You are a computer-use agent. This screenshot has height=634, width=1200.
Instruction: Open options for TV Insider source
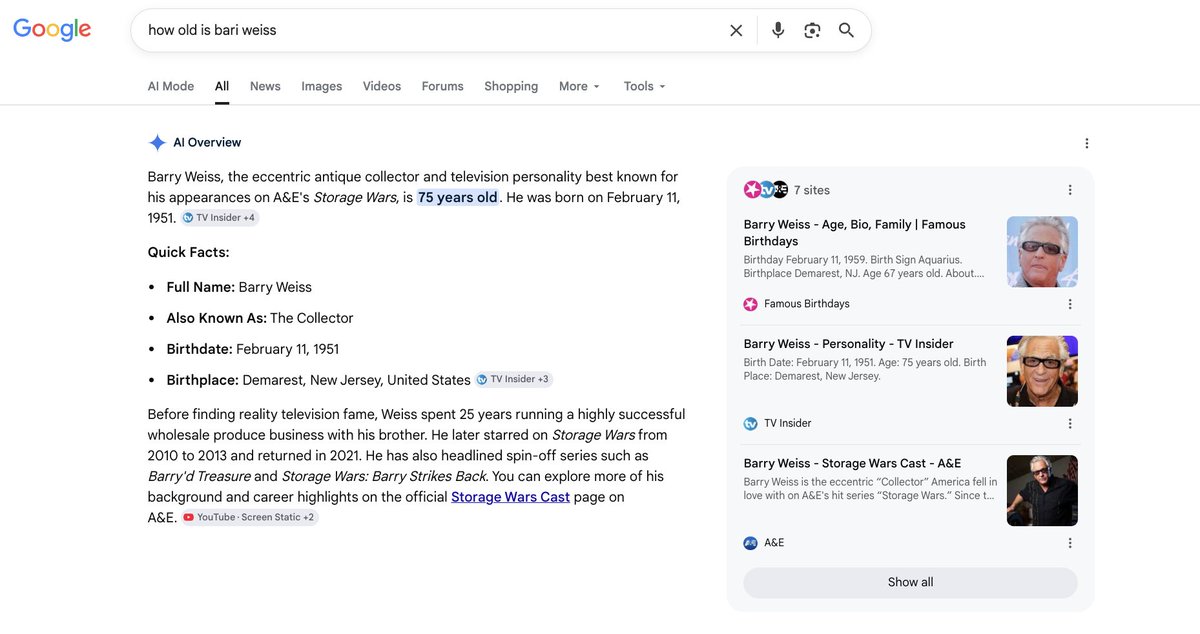pos(1070,423)
